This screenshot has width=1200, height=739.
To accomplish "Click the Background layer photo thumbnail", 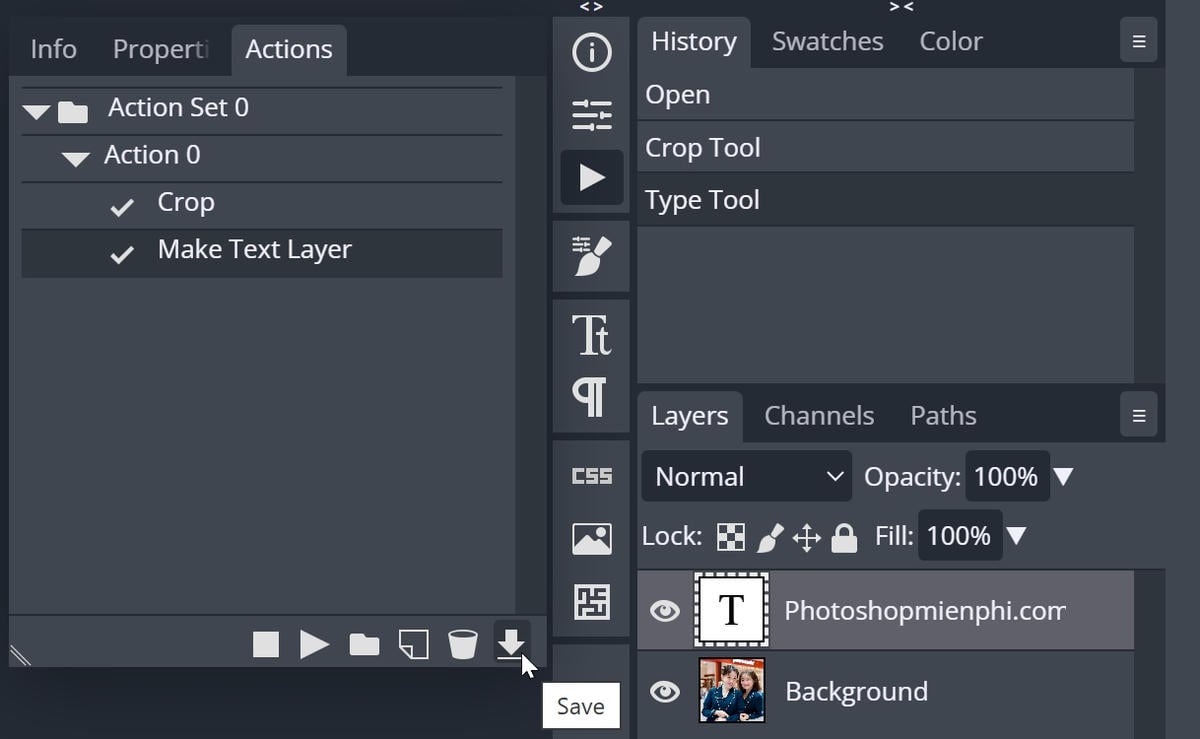I will point(732,690).
